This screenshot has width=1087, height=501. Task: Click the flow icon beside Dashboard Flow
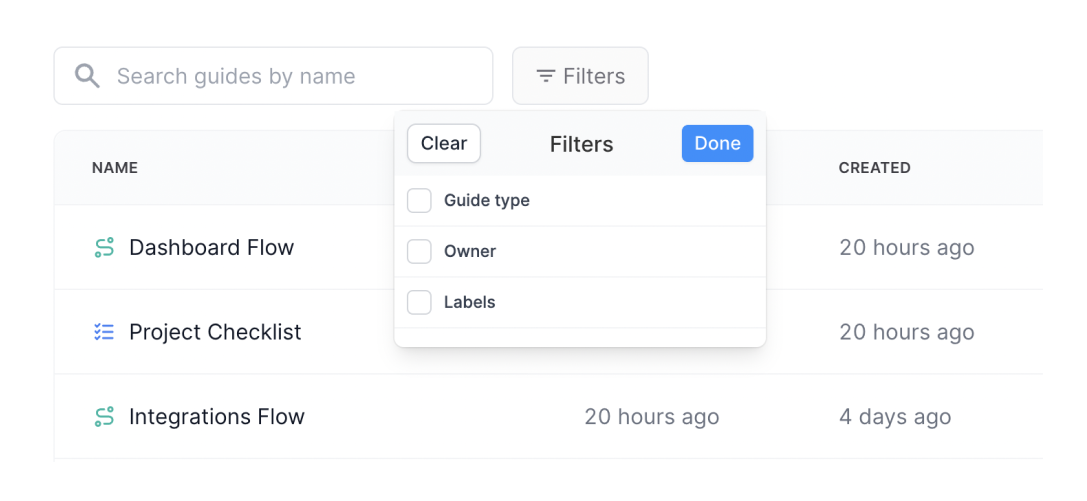point(104,248)
